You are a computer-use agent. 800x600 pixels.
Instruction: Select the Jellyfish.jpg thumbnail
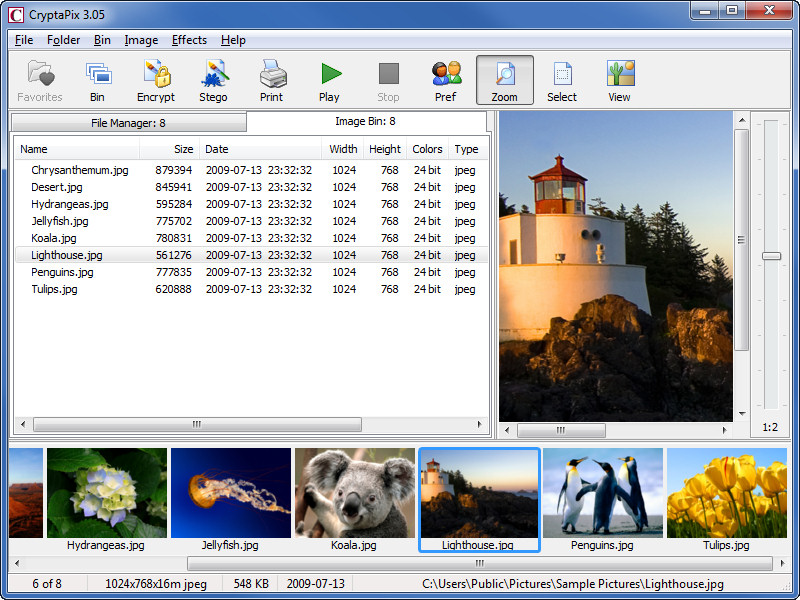[230, 492]
